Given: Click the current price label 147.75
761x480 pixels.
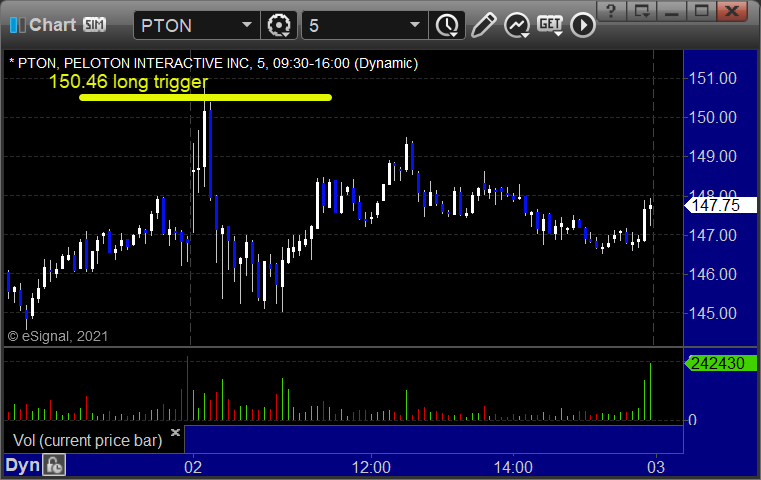Looking at the screenshot, I should (720, 205).
